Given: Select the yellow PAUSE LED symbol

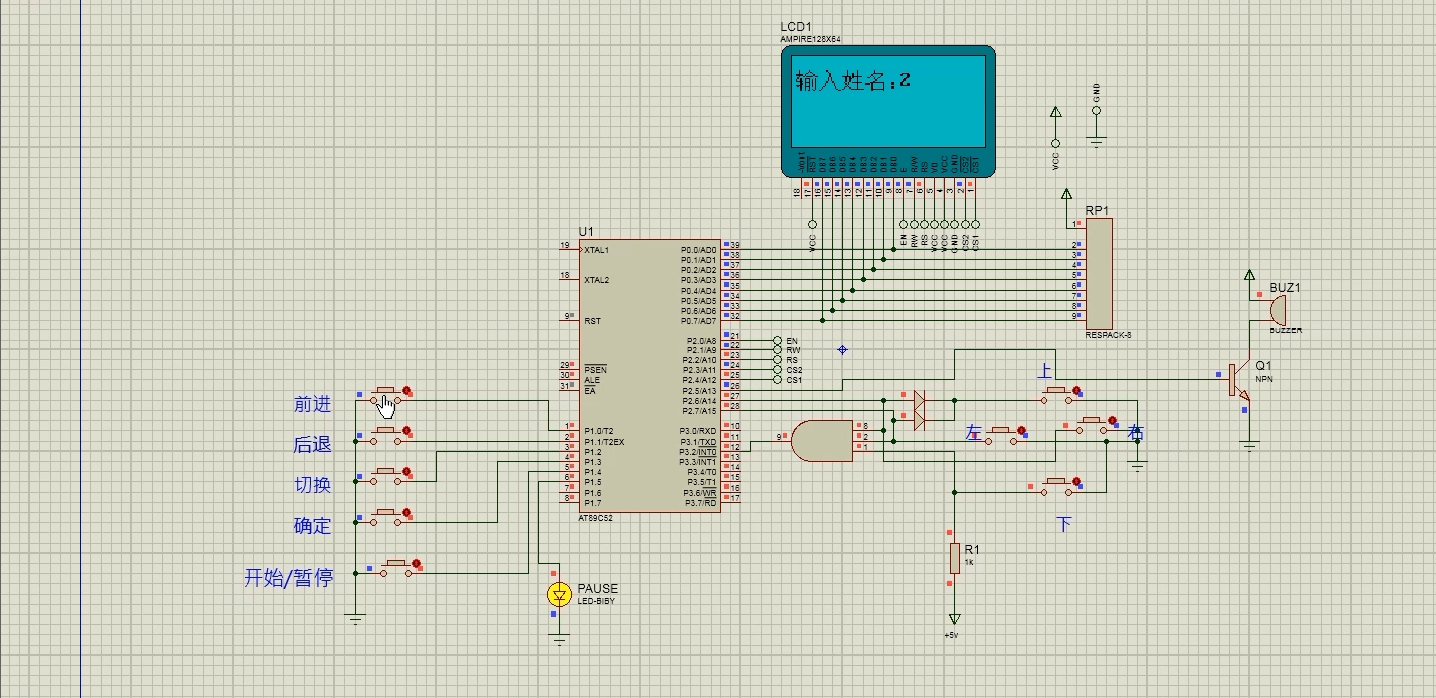Looking at the screenshot, I should [559, 595].
